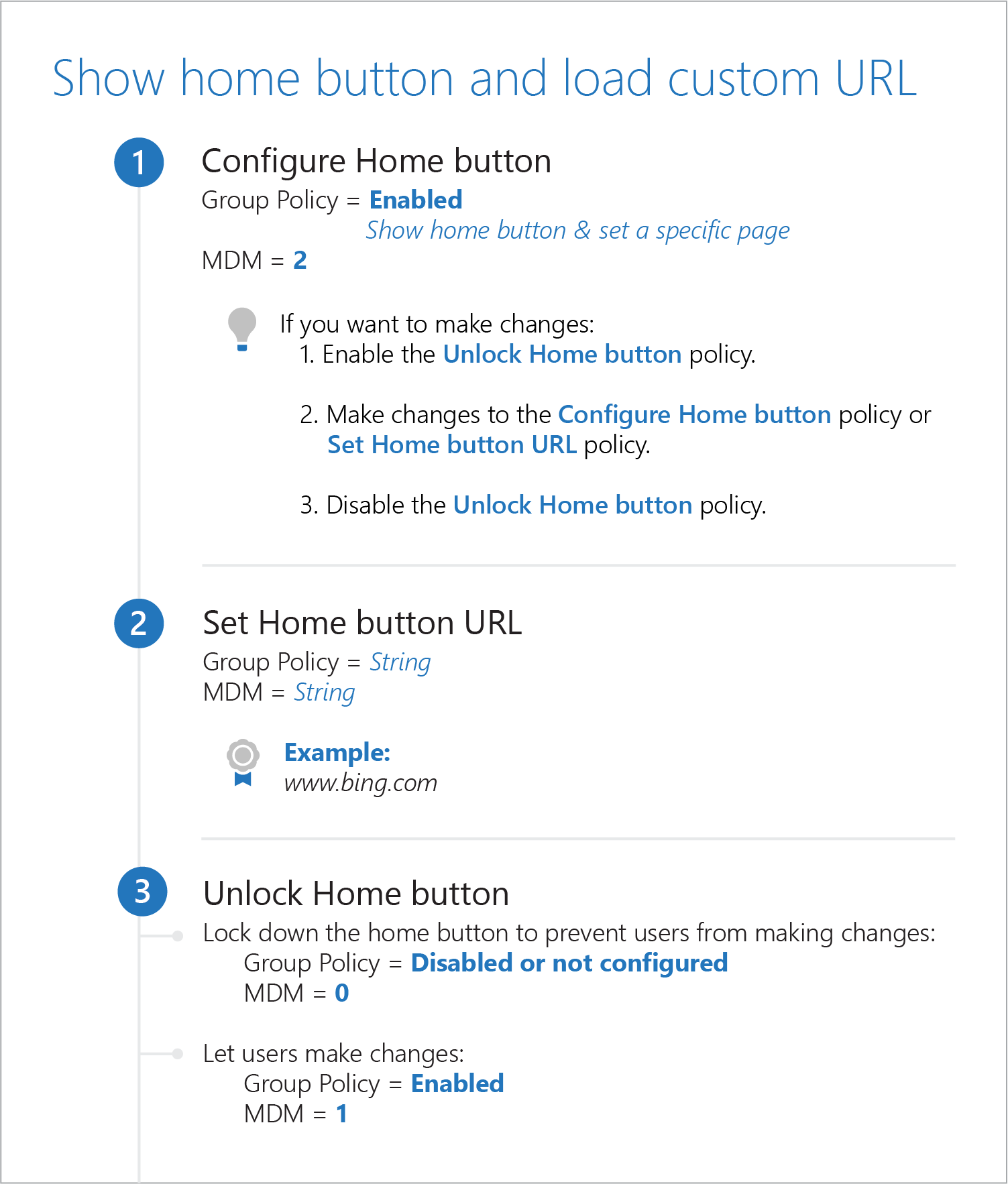This screenshot has width=1008, height=1184.
Task: Click the step 3 numbered circle
Action: click(142, 892)
